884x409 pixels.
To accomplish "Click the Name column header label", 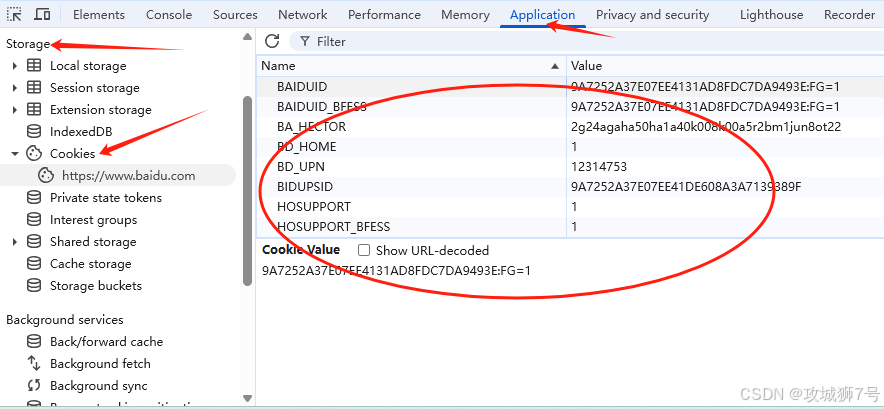I will [x=278, y=66].
